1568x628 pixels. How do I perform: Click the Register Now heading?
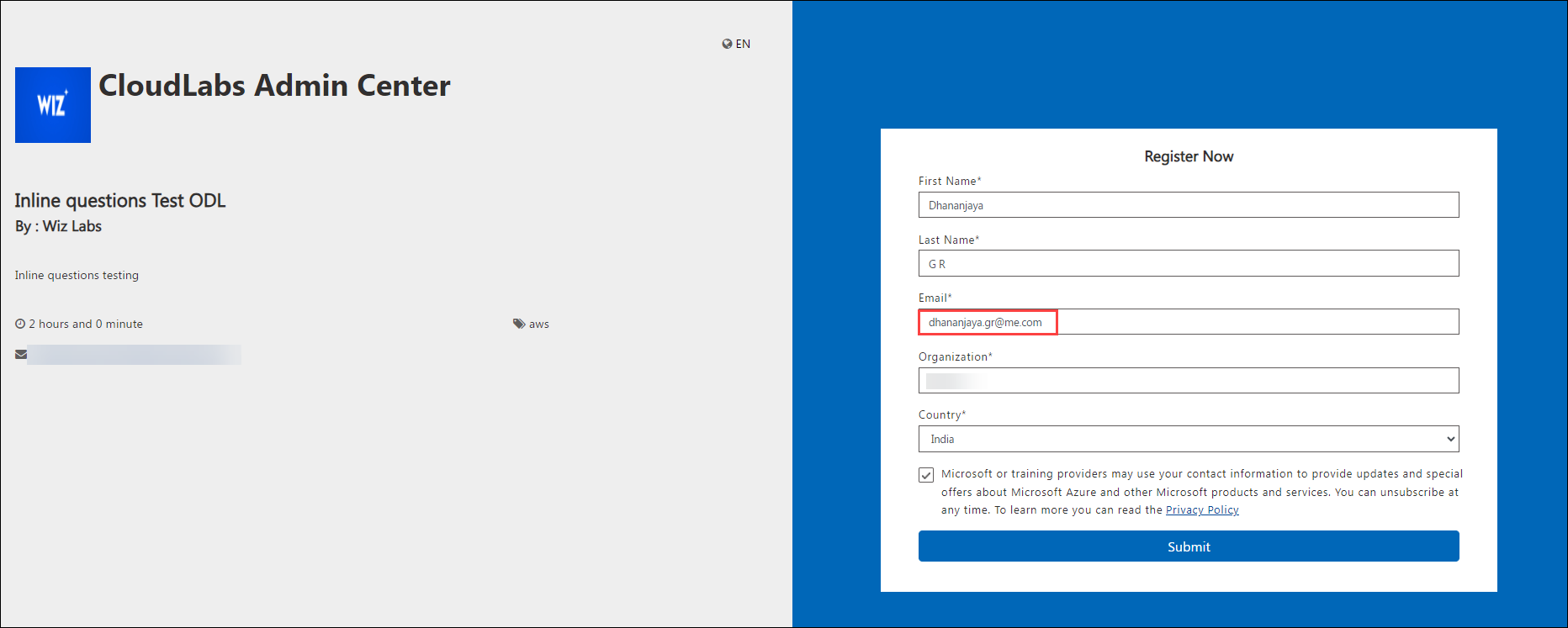(1189, 156)
